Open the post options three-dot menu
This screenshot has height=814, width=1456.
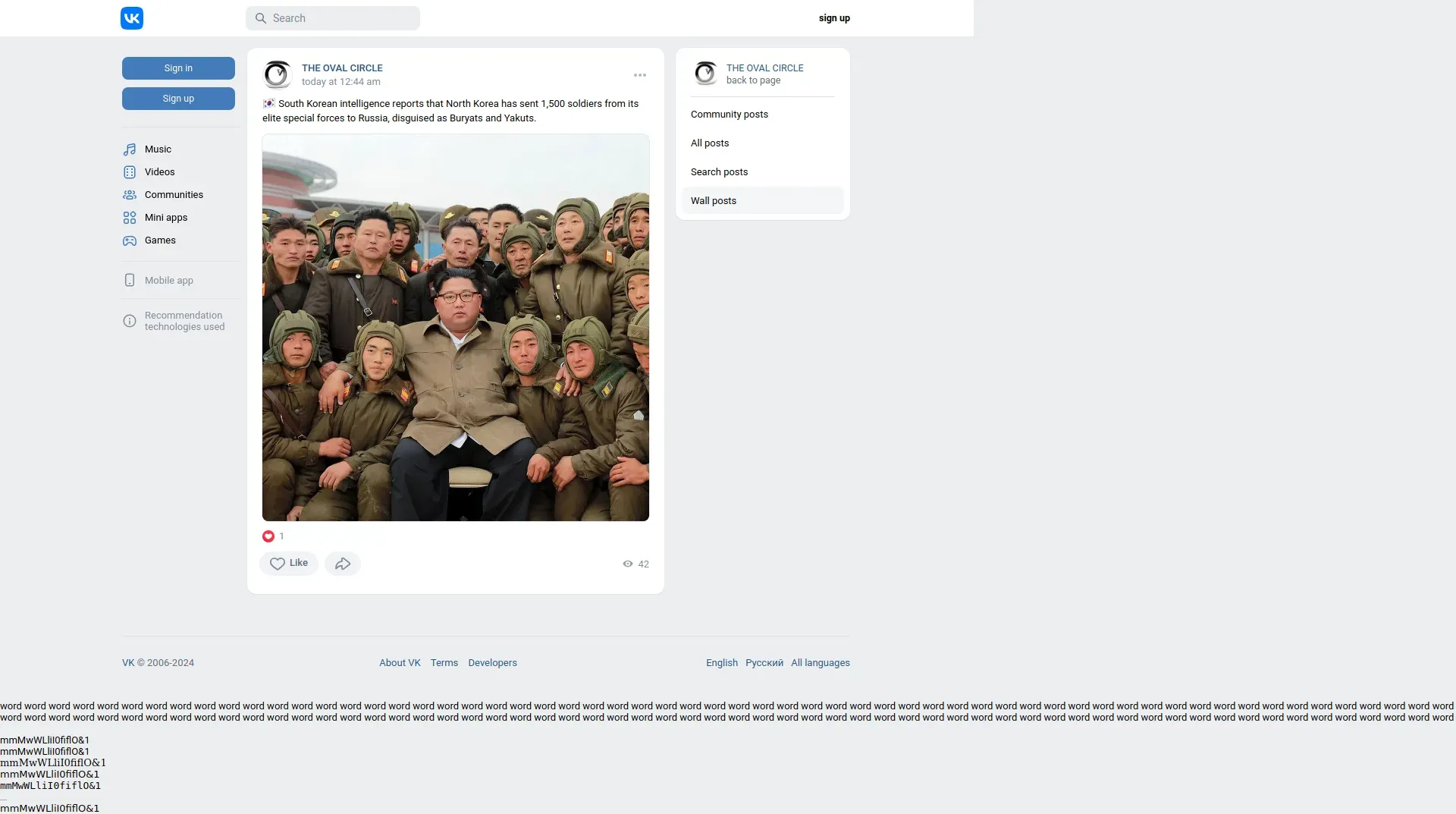point(640,75)
